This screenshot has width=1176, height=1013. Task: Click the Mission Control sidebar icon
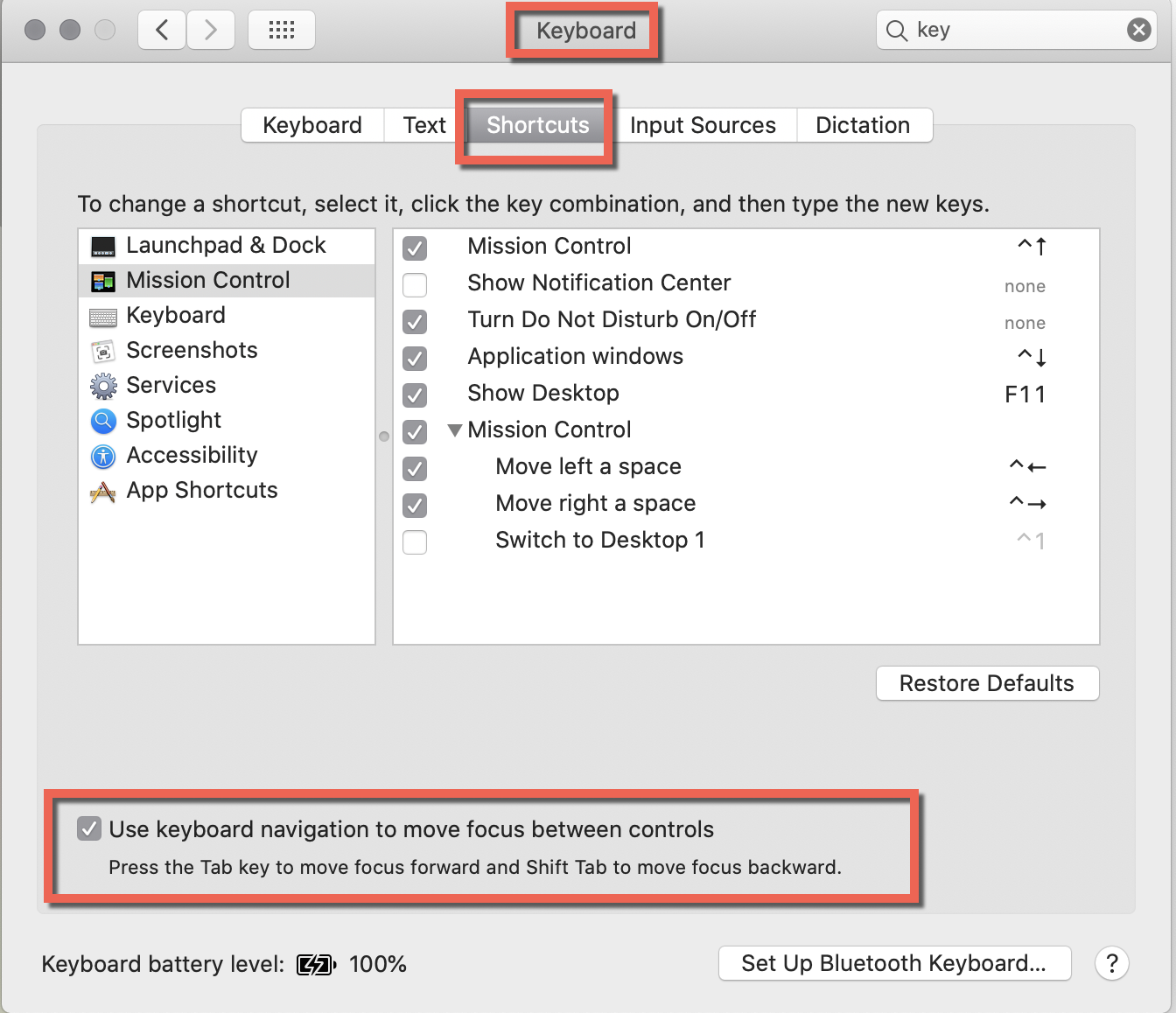103,280
